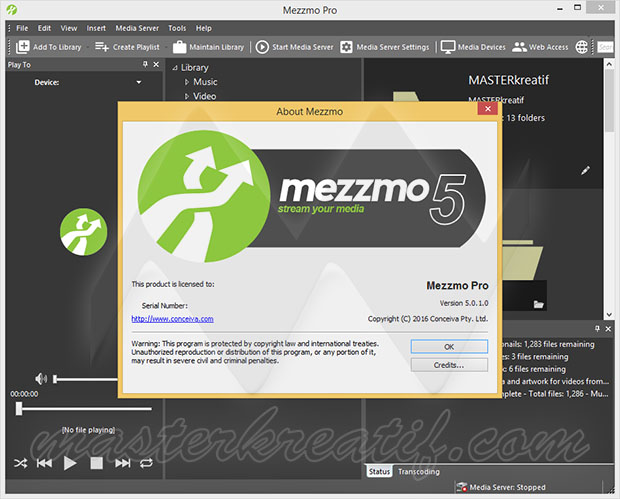Expand the Video tree node

coord(187,96)
